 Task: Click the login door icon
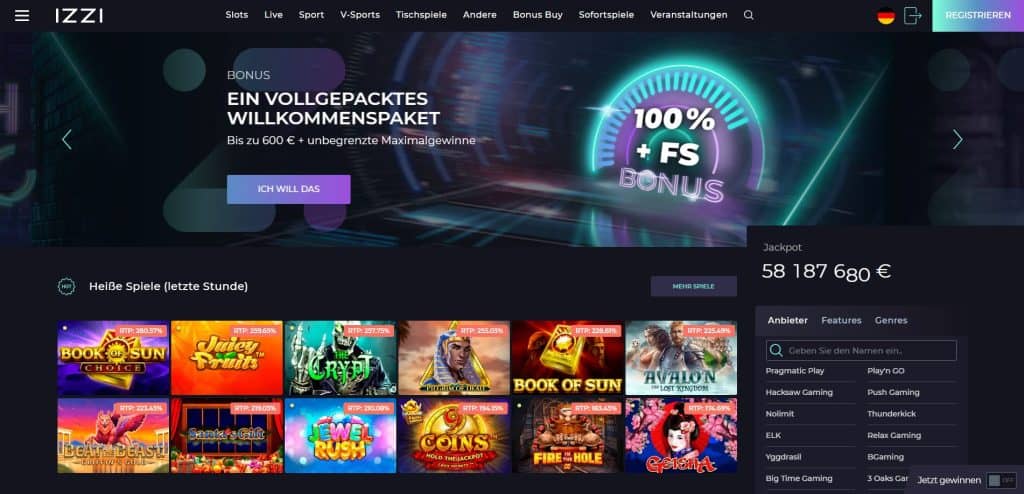(x=912, y=16)
